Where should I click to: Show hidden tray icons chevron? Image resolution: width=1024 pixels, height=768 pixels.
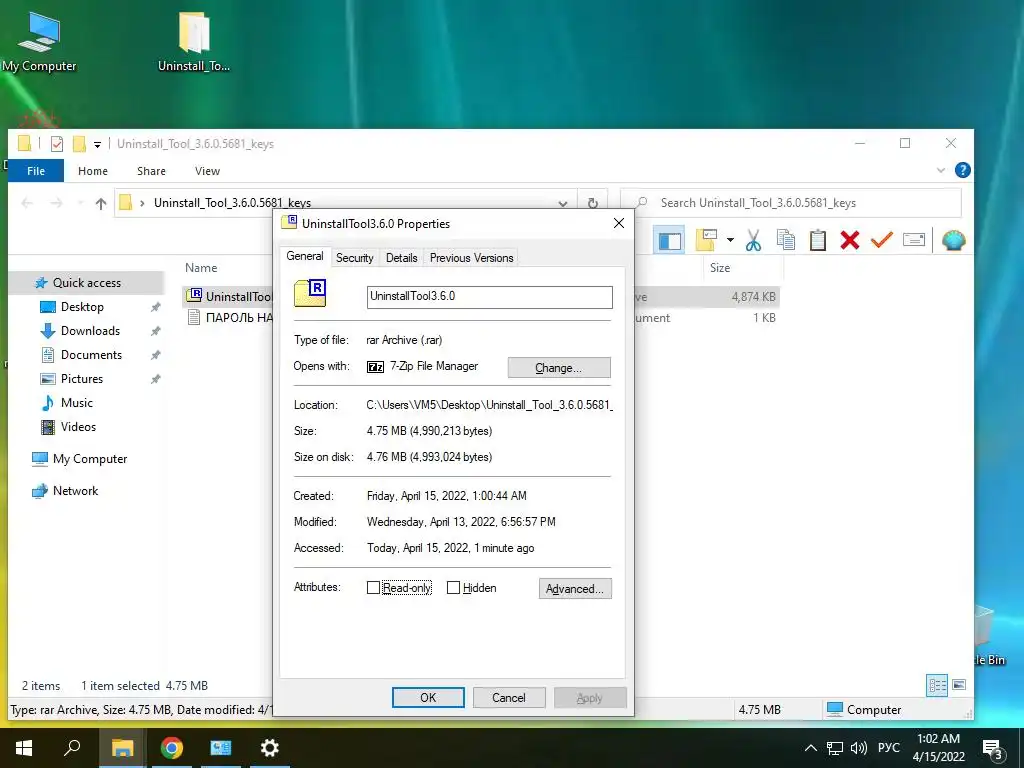coord(810,748)
